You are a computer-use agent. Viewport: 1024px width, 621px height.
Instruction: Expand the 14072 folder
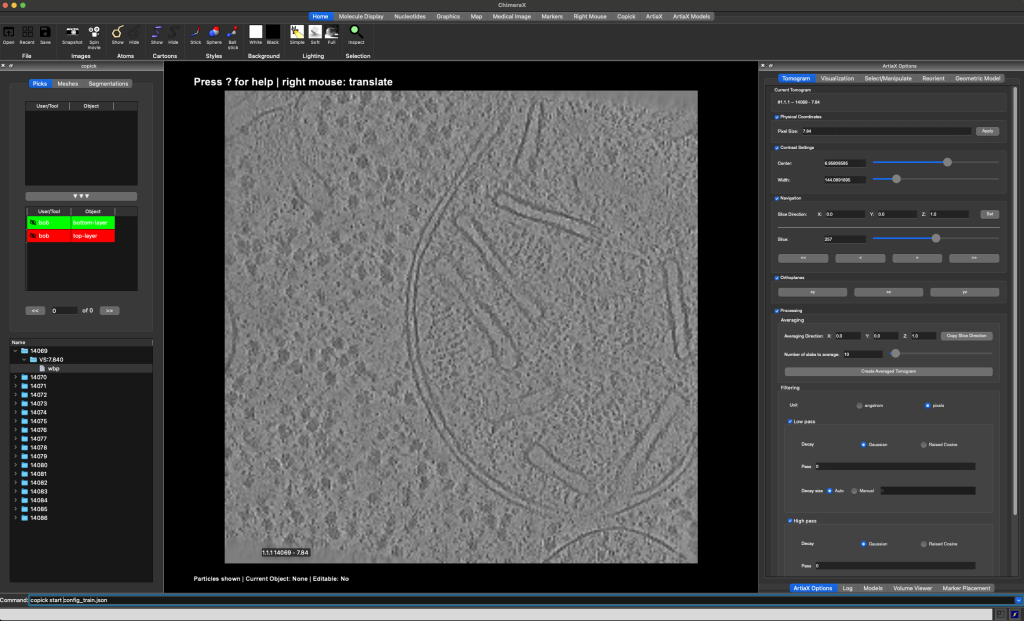click(16, 395)
